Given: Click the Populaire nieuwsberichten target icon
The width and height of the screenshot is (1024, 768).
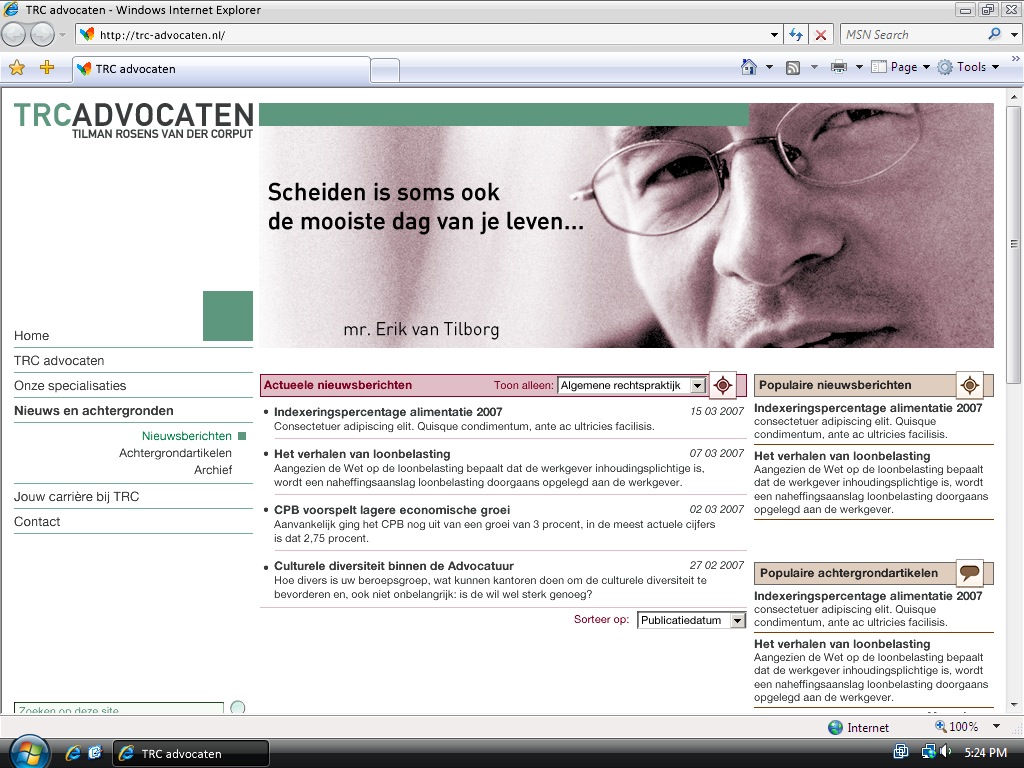Looking at the screenshot, I should tap(969, 385).
